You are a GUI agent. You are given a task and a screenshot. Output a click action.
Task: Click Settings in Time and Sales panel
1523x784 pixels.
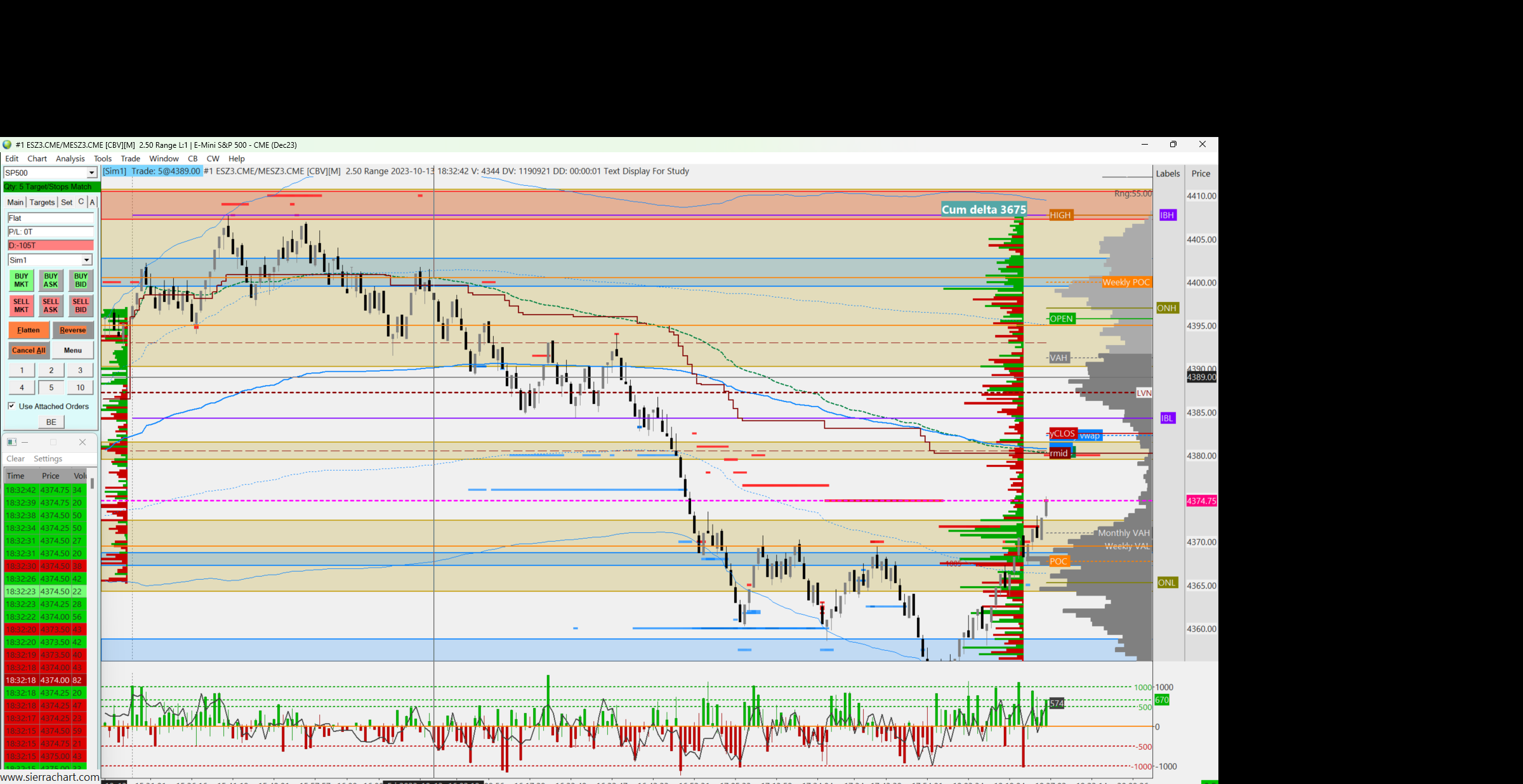pos(48,459)
